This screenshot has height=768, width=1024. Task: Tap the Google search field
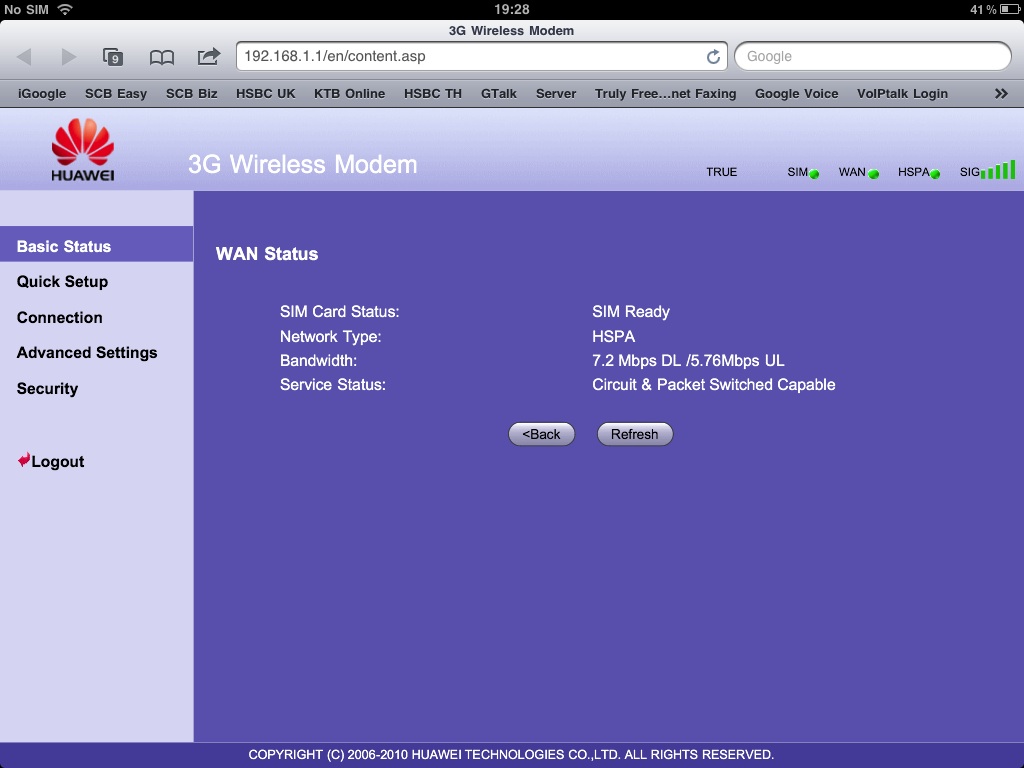click(x=872, y=56)
